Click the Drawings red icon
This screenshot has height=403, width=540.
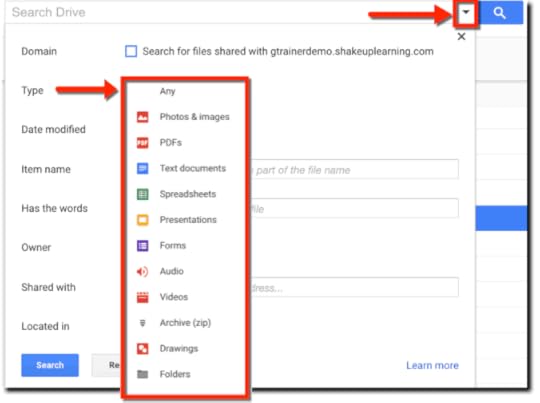pos(143,349)
